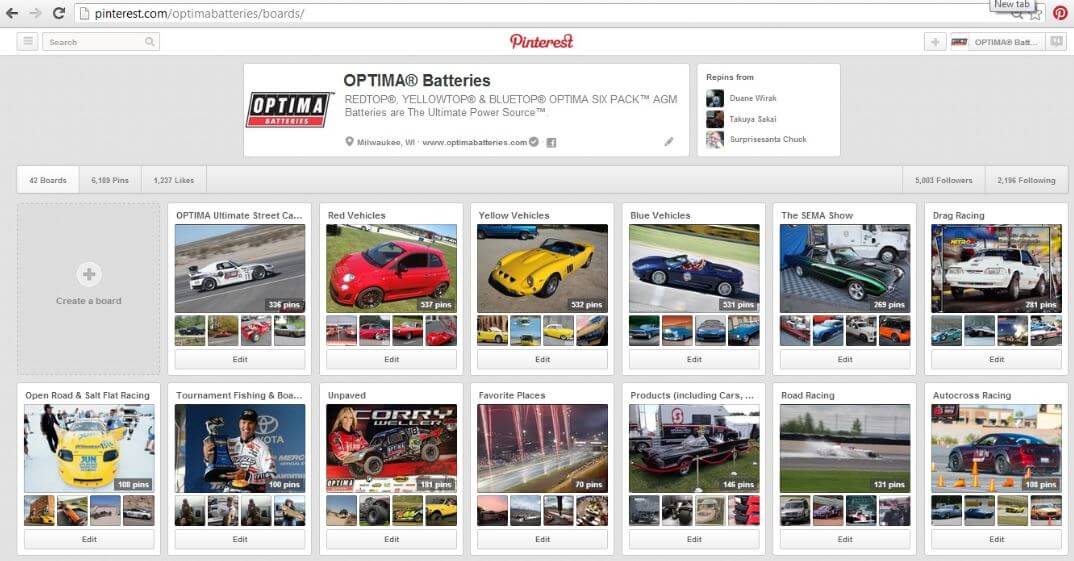
Task: Edit the Red Vehicles board
Action: [x=391, y=359]
